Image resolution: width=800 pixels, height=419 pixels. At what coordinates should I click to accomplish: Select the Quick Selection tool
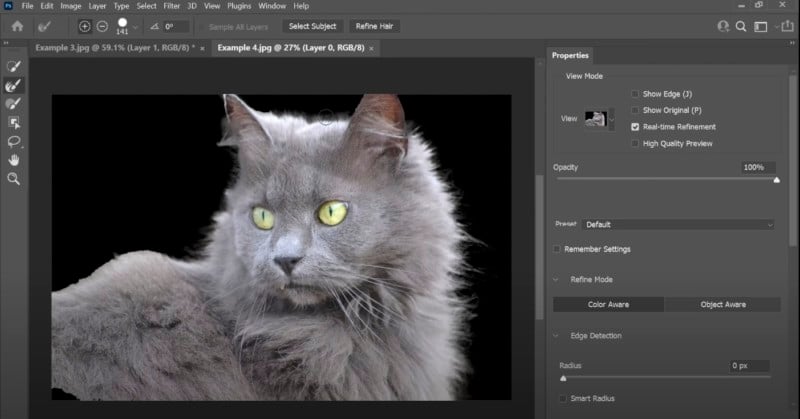tap(14, 66)
